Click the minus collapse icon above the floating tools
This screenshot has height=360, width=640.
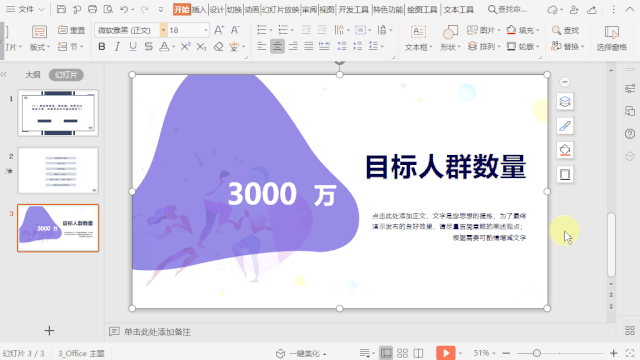(565, 82)
